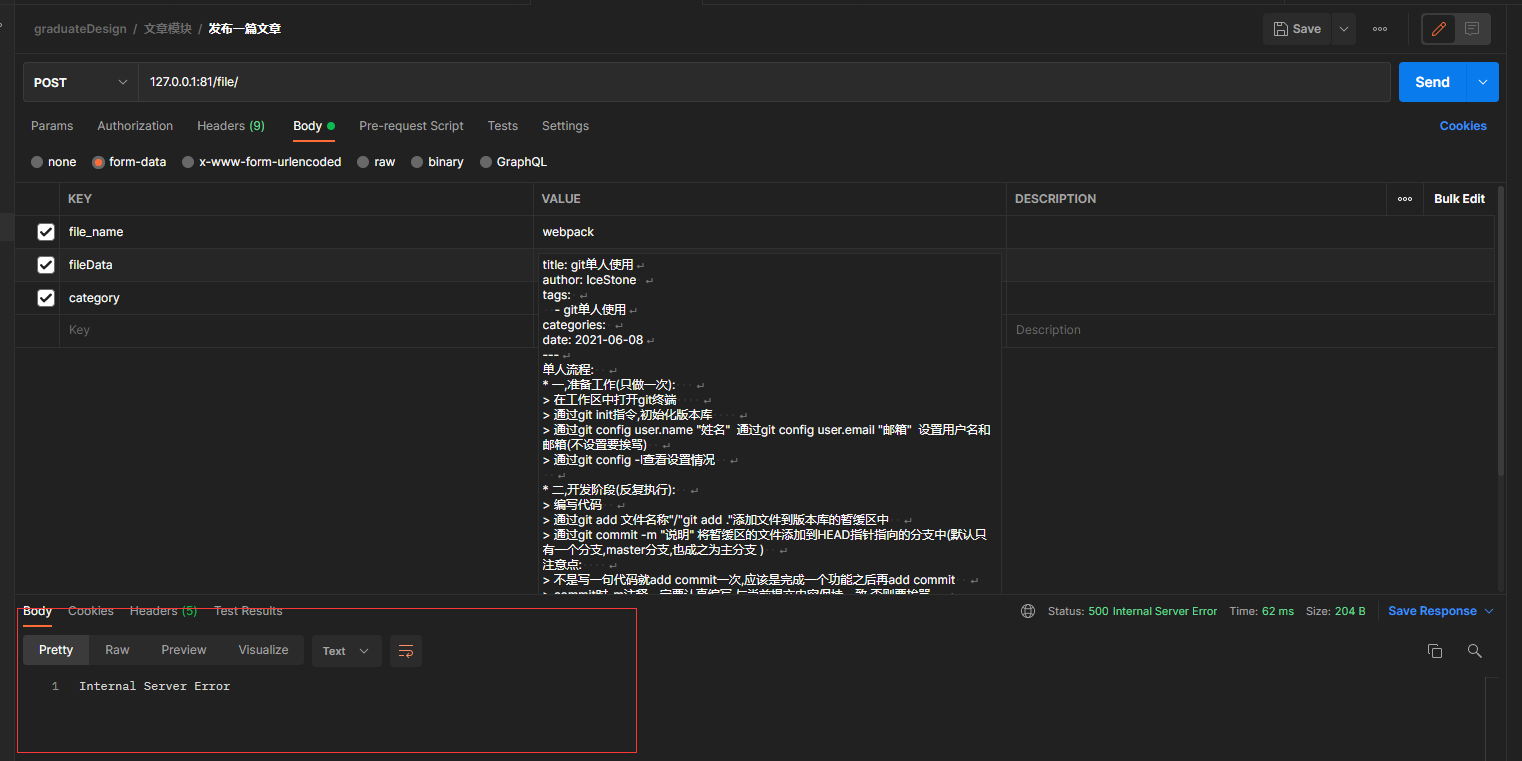
Task: Switch response view to Raw
Action: point(117,650)
